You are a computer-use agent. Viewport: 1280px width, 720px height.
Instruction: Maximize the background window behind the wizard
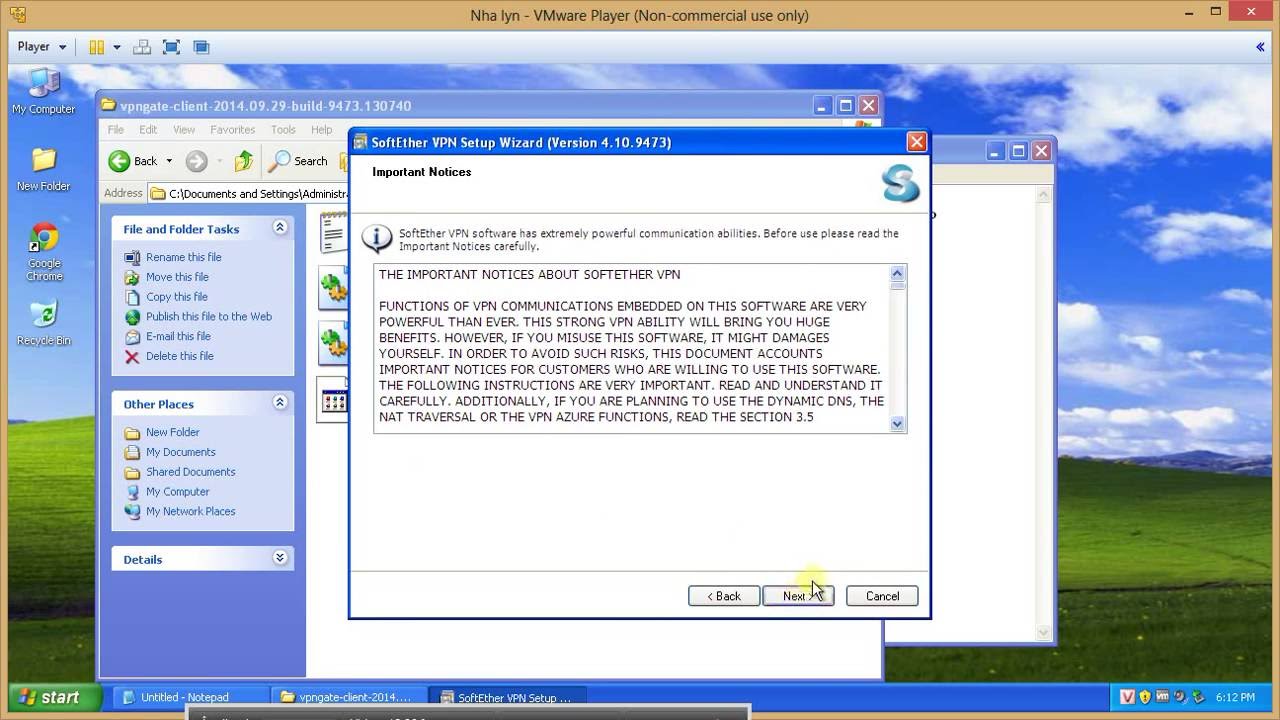1018,151
